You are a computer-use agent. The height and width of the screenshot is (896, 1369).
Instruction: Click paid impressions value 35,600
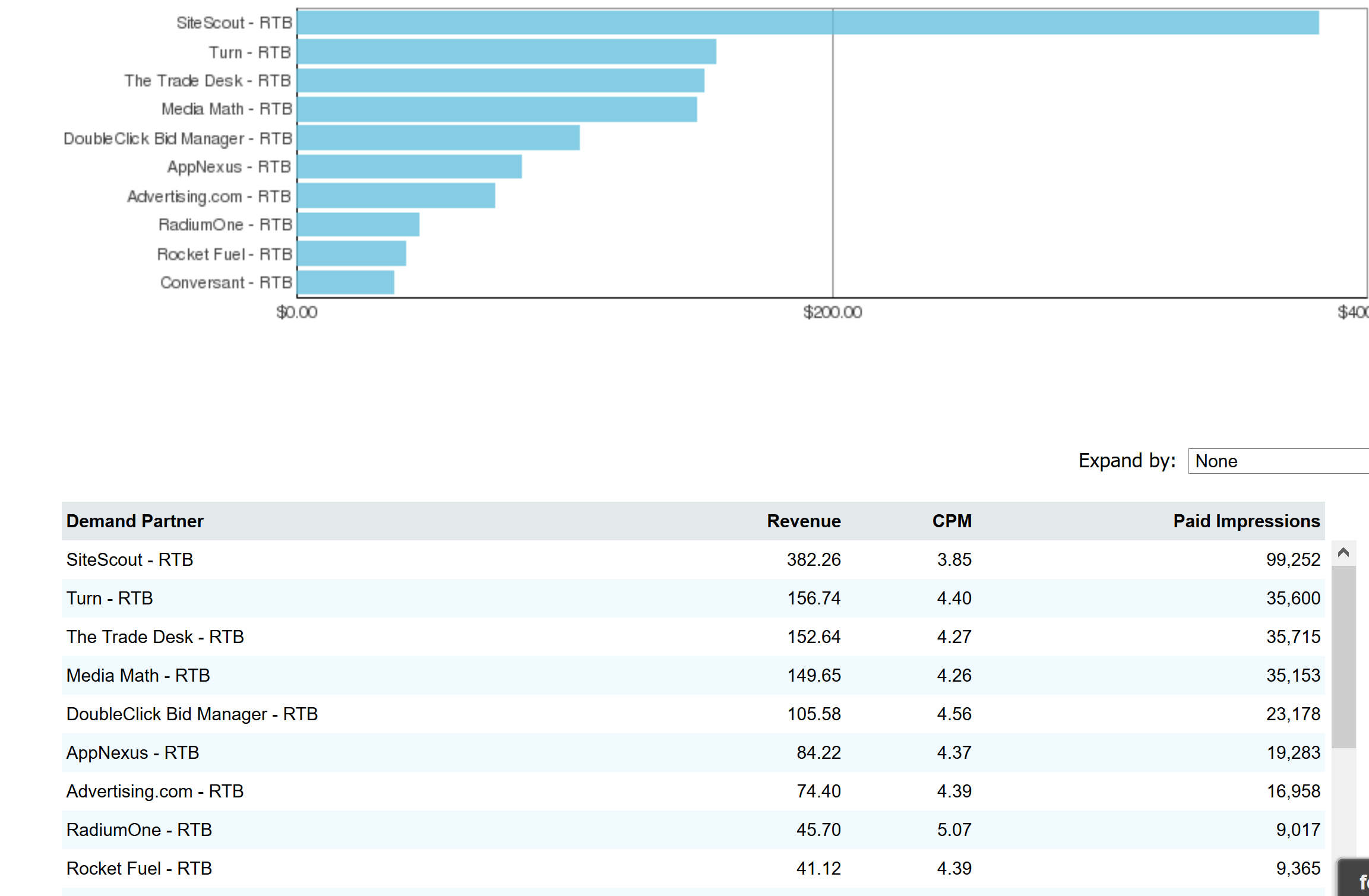tap(1293, 598)
